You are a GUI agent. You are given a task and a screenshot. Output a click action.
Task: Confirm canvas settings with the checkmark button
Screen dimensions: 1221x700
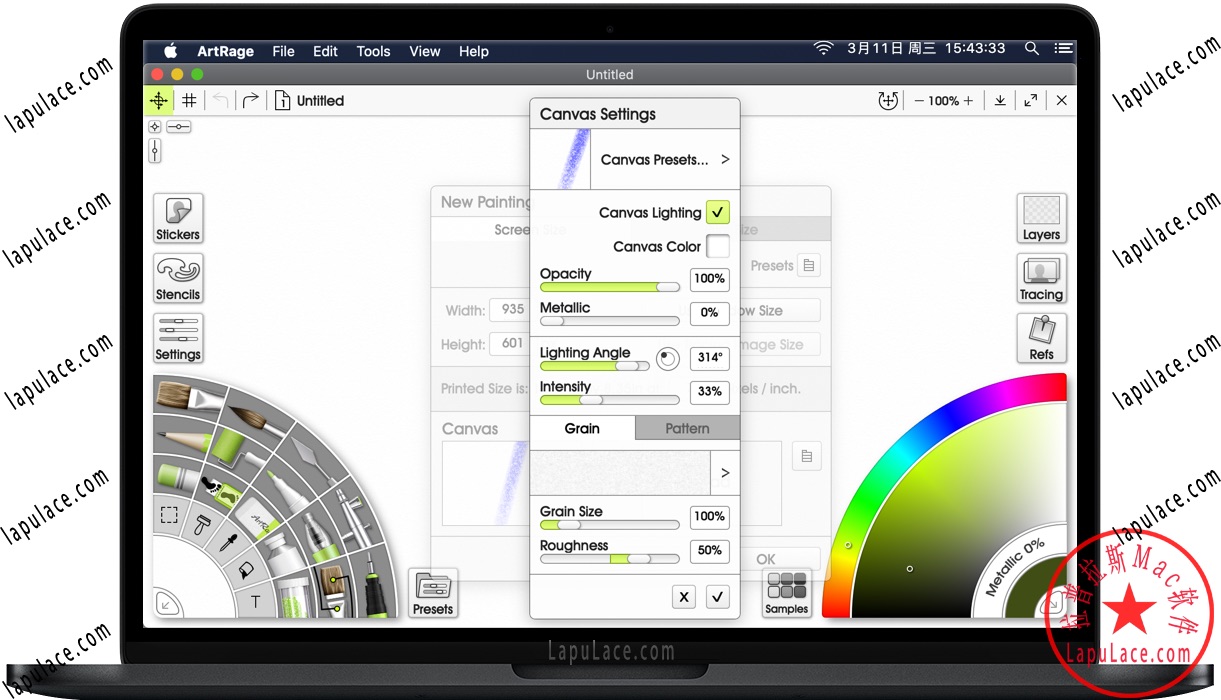(x=717, y=596)
